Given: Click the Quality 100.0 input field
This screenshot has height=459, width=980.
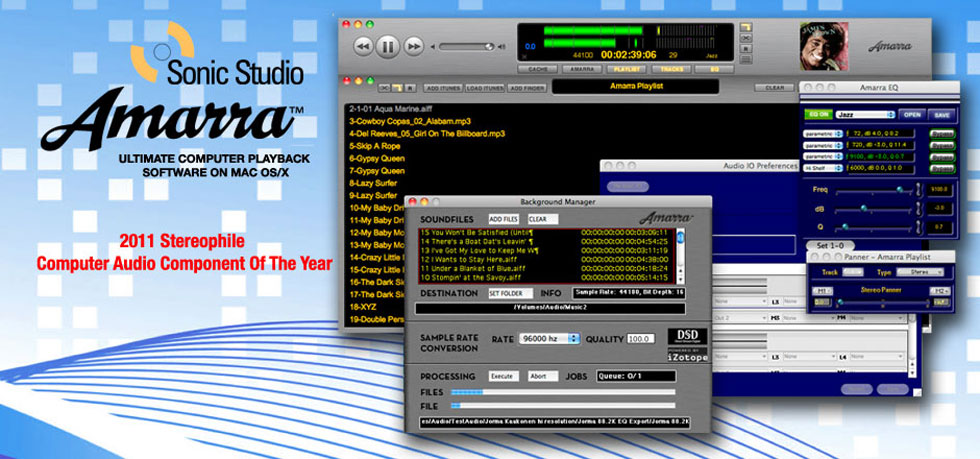Looking at the screenshot, I should point(641,338).
